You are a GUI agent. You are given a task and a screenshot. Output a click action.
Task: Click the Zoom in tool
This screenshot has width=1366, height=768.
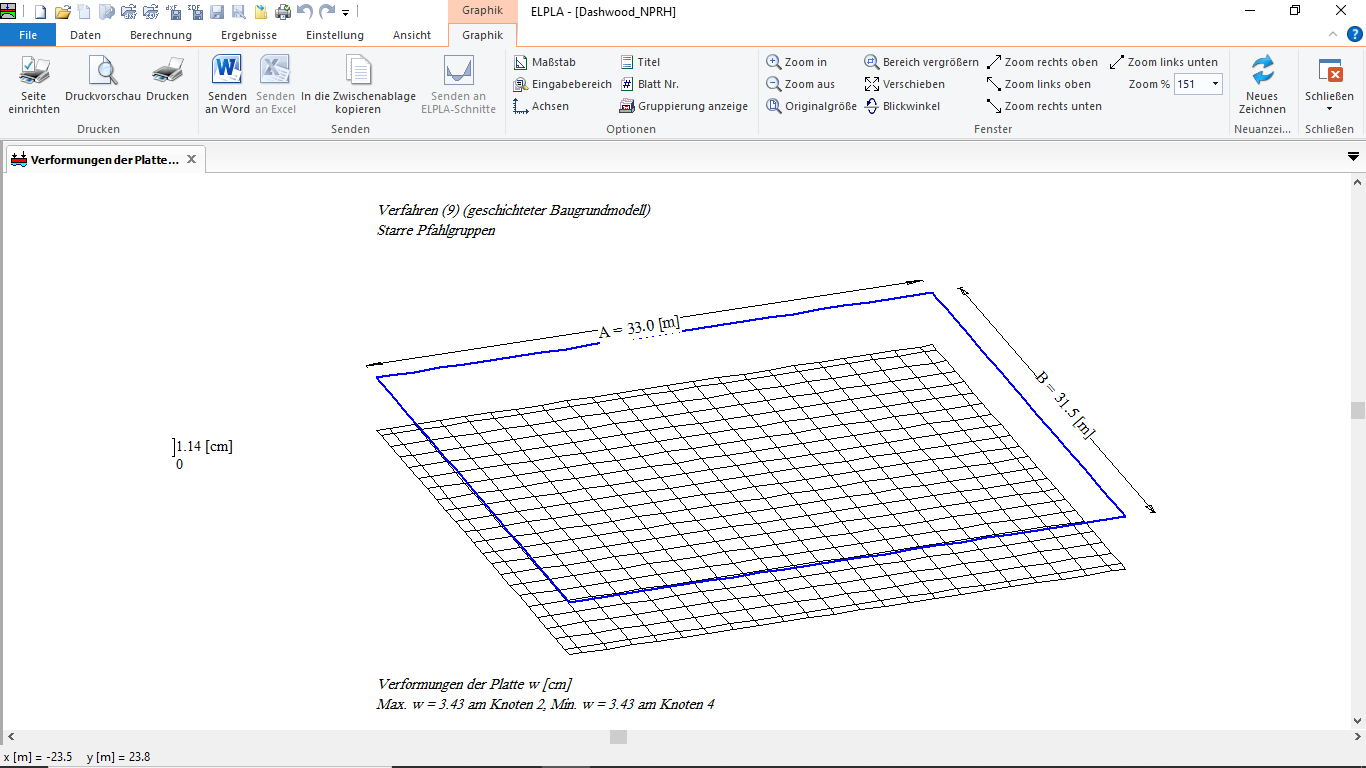click(x=797, y=62)
